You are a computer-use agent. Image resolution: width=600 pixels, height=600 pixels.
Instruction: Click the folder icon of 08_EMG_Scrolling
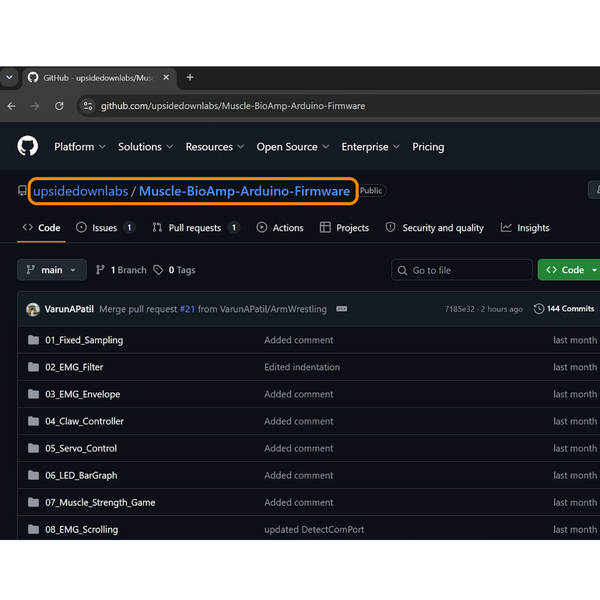tap(33, 529)
